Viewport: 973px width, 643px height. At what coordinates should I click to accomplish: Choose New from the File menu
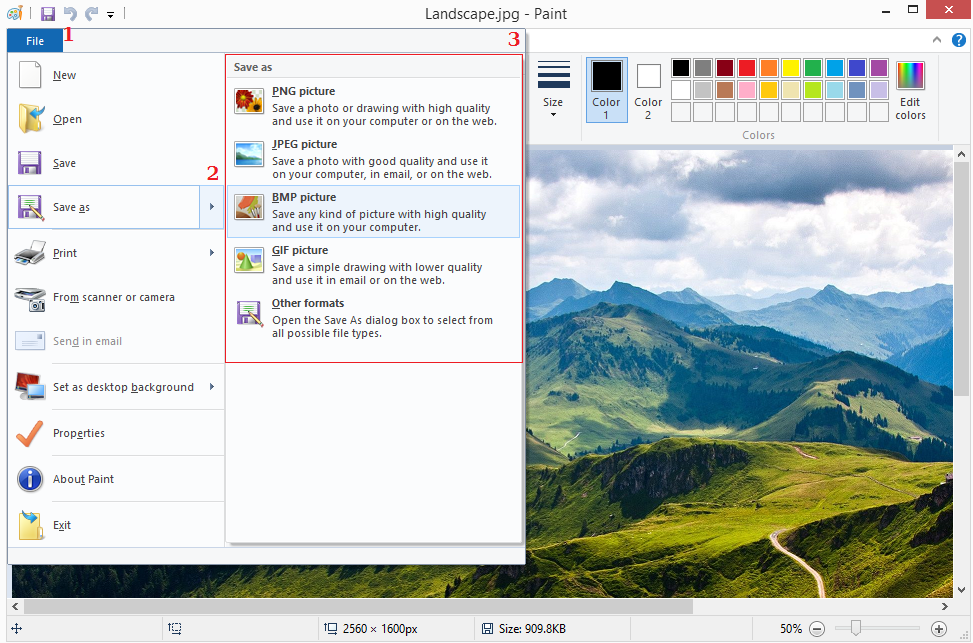pos(115,75)
